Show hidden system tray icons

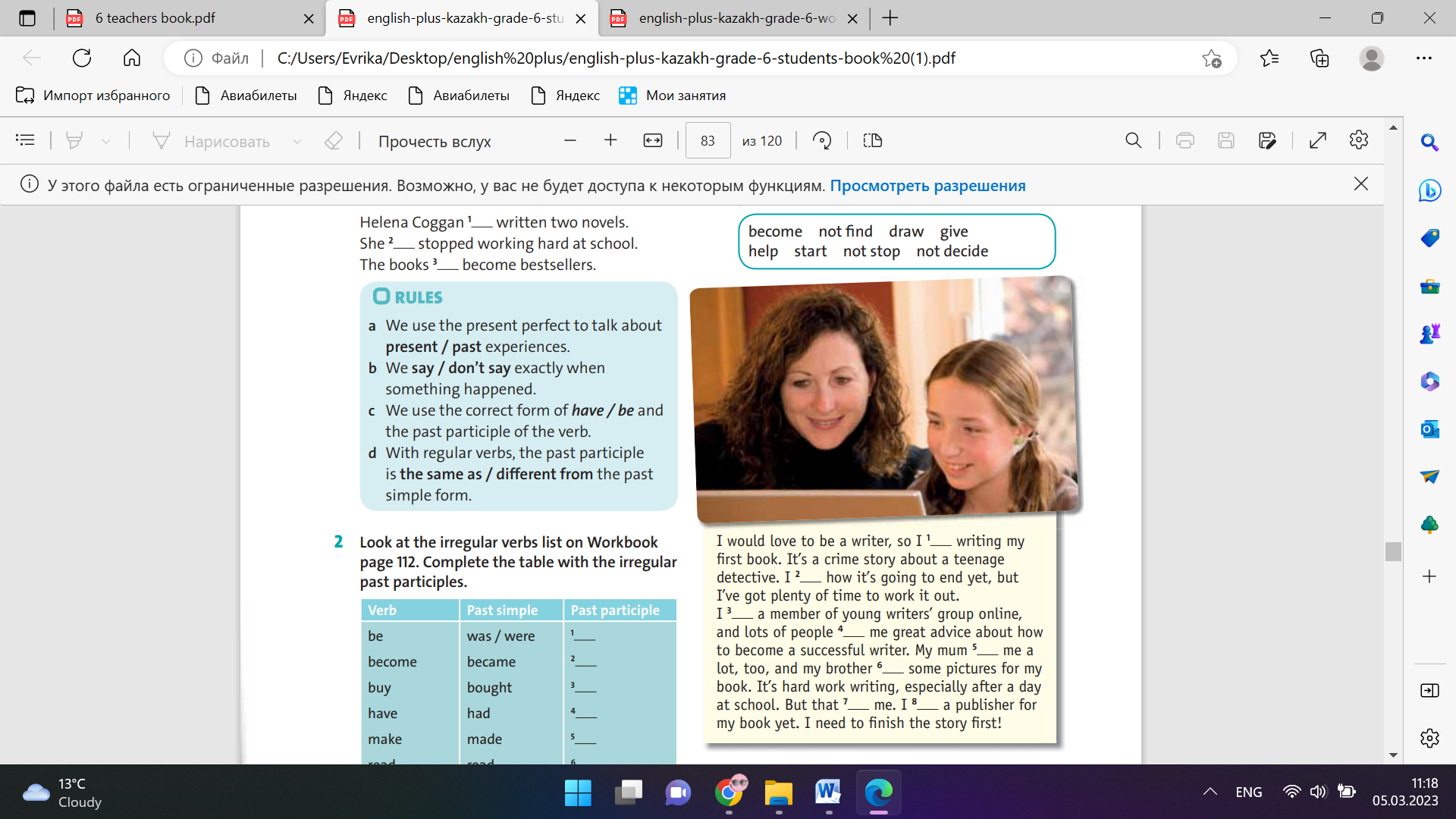coord(1210,792)
